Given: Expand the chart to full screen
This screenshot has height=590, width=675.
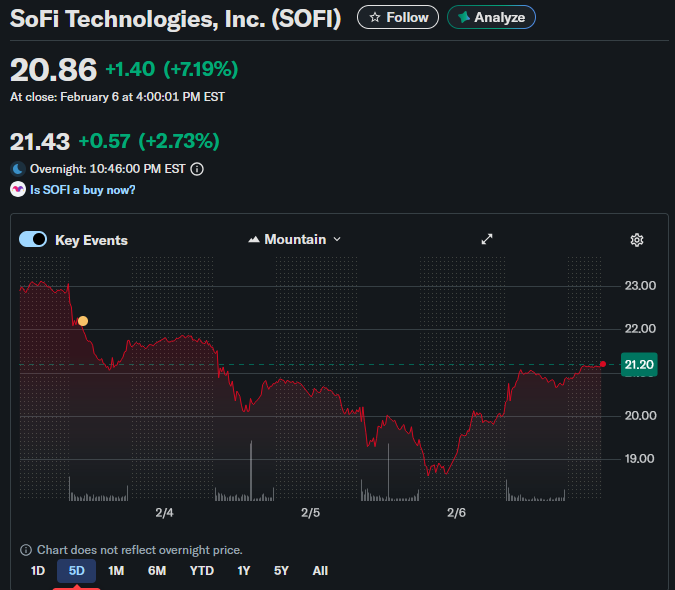Looking at the screenshot, I should (x=487, y=239).
